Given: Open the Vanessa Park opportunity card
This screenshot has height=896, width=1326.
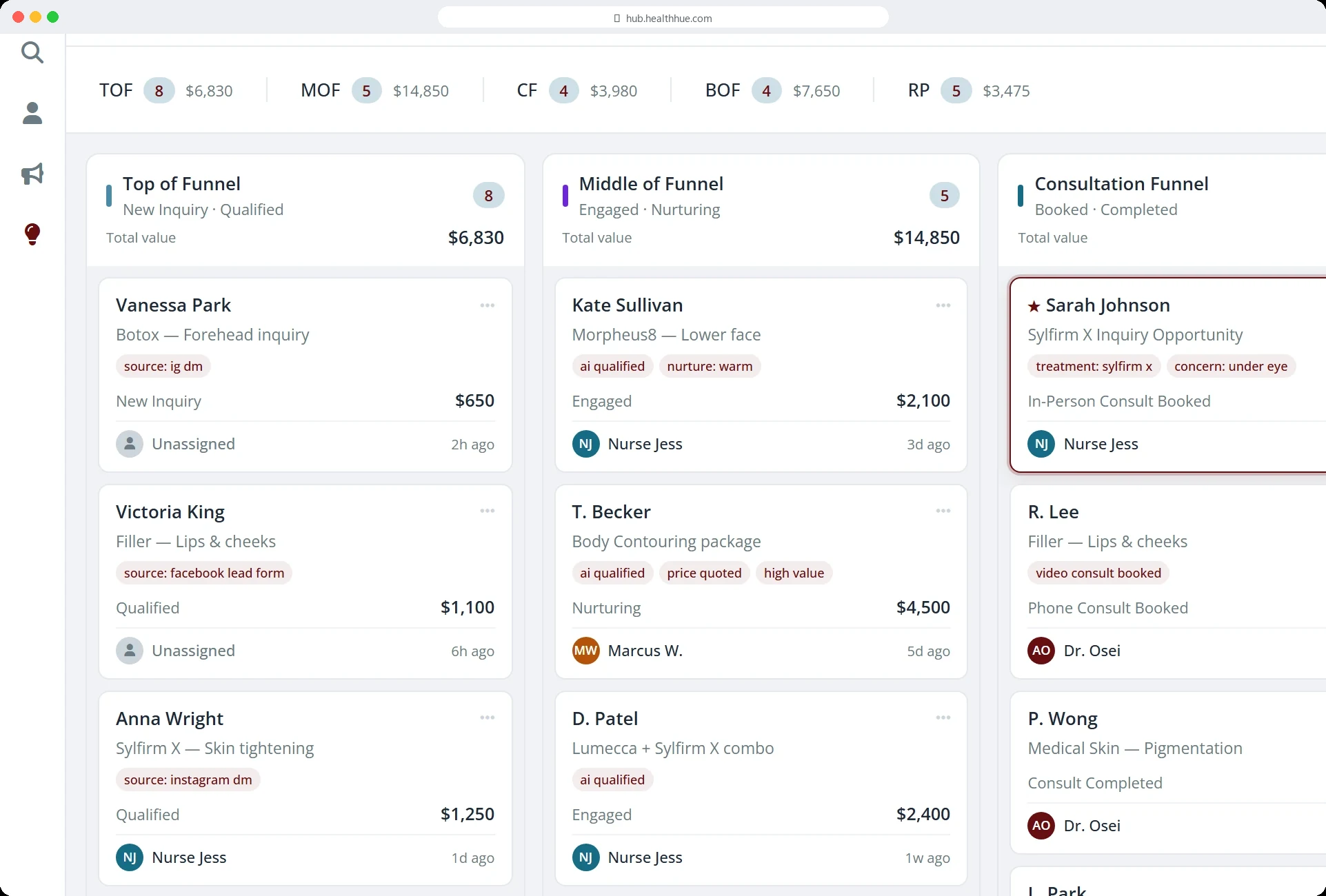Looking at the screenshot, I should click(305, 375).
